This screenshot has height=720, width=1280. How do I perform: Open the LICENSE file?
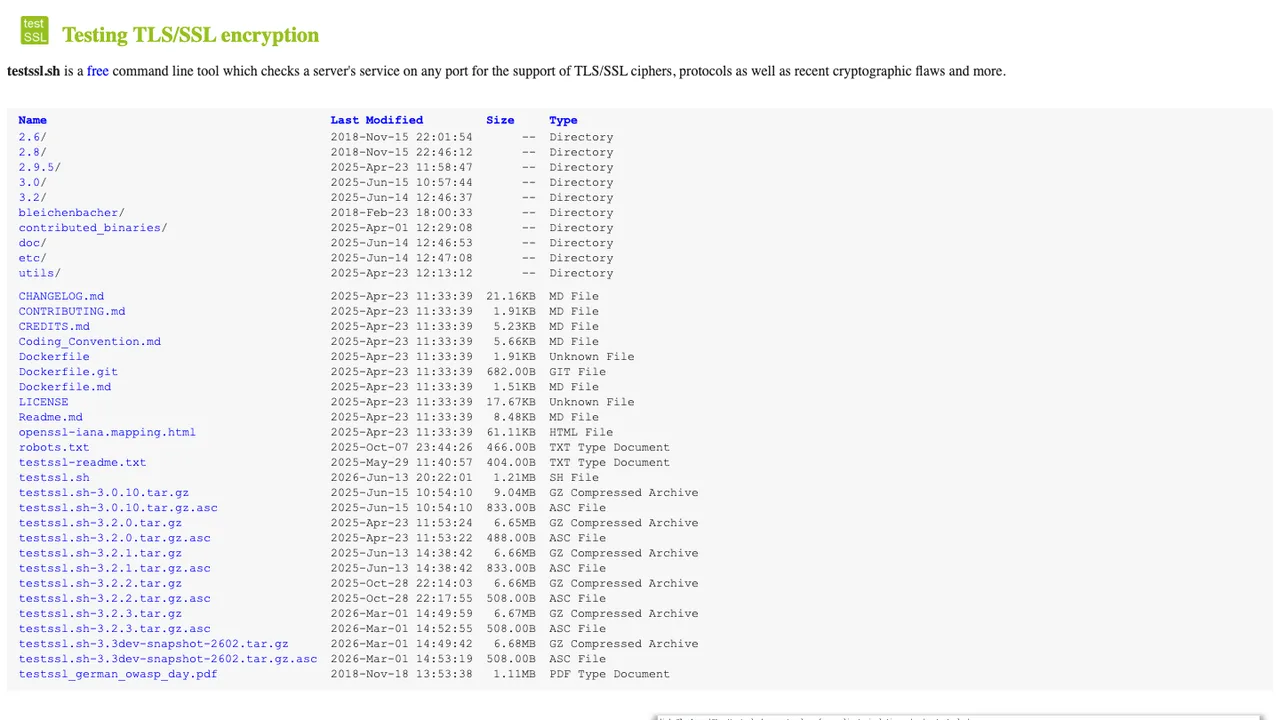point(43,401)
